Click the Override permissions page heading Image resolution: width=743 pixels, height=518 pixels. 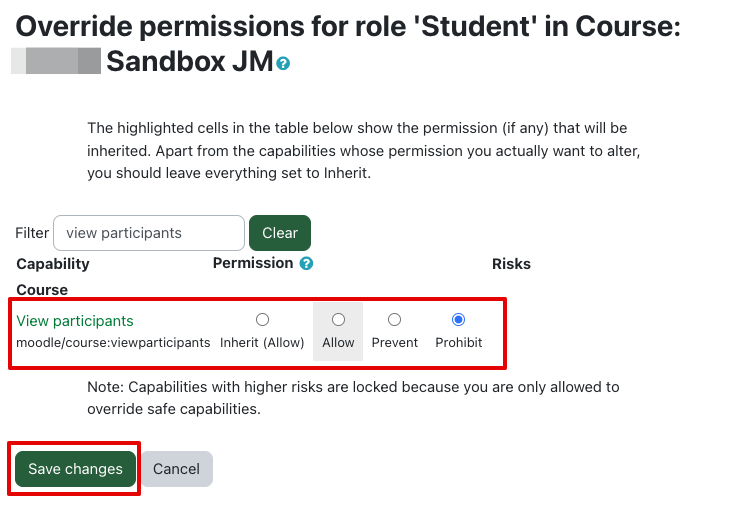(348, 27)
